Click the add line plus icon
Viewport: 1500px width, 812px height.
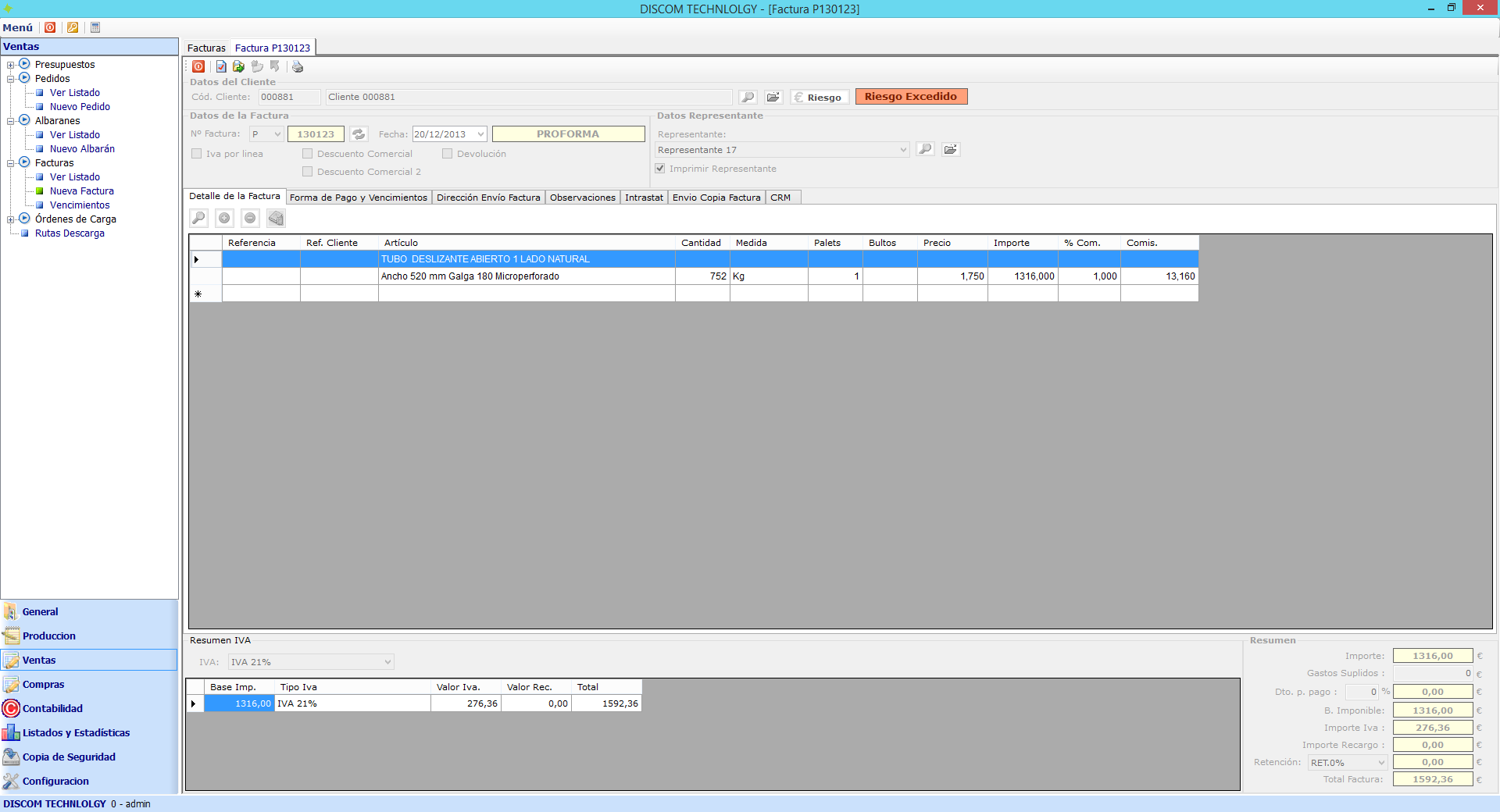pos(224,219)
